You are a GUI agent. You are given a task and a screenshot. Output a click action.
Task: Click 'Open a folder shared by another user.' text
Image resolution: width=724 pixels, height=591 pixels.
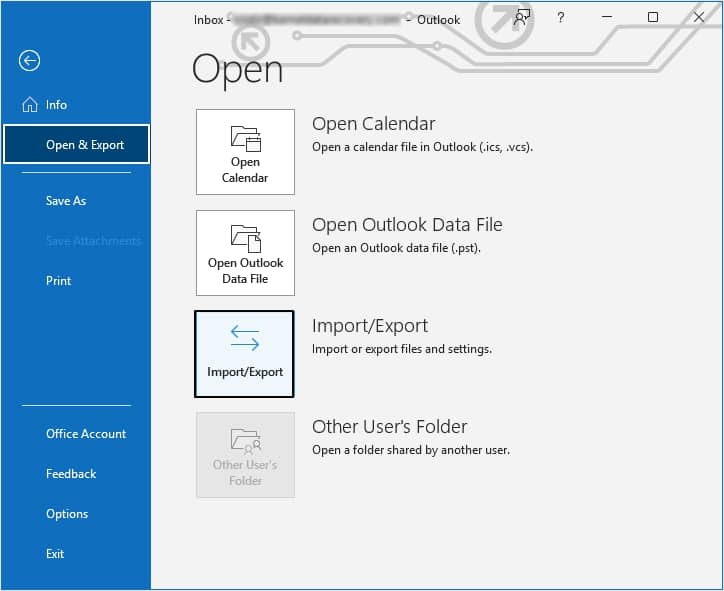coord(411,450)
